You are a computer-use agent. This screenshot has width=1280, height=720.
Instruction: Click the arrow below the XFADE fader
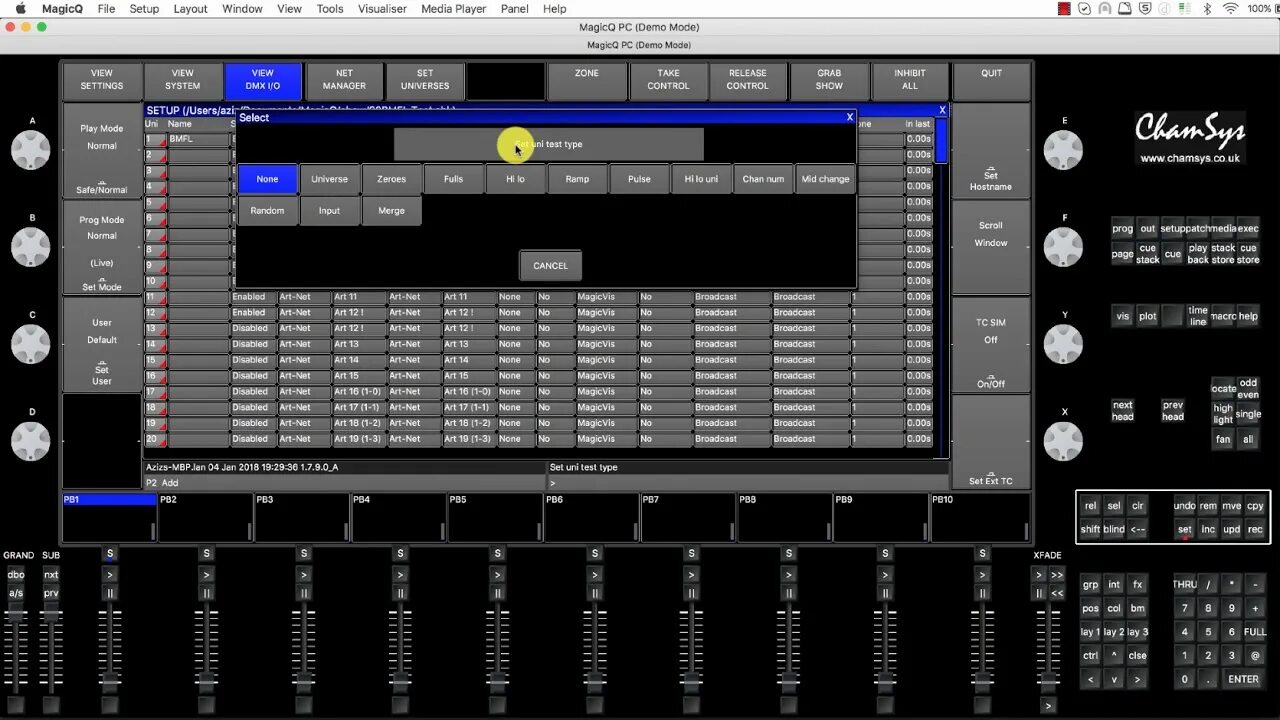tap(1048, 706)
